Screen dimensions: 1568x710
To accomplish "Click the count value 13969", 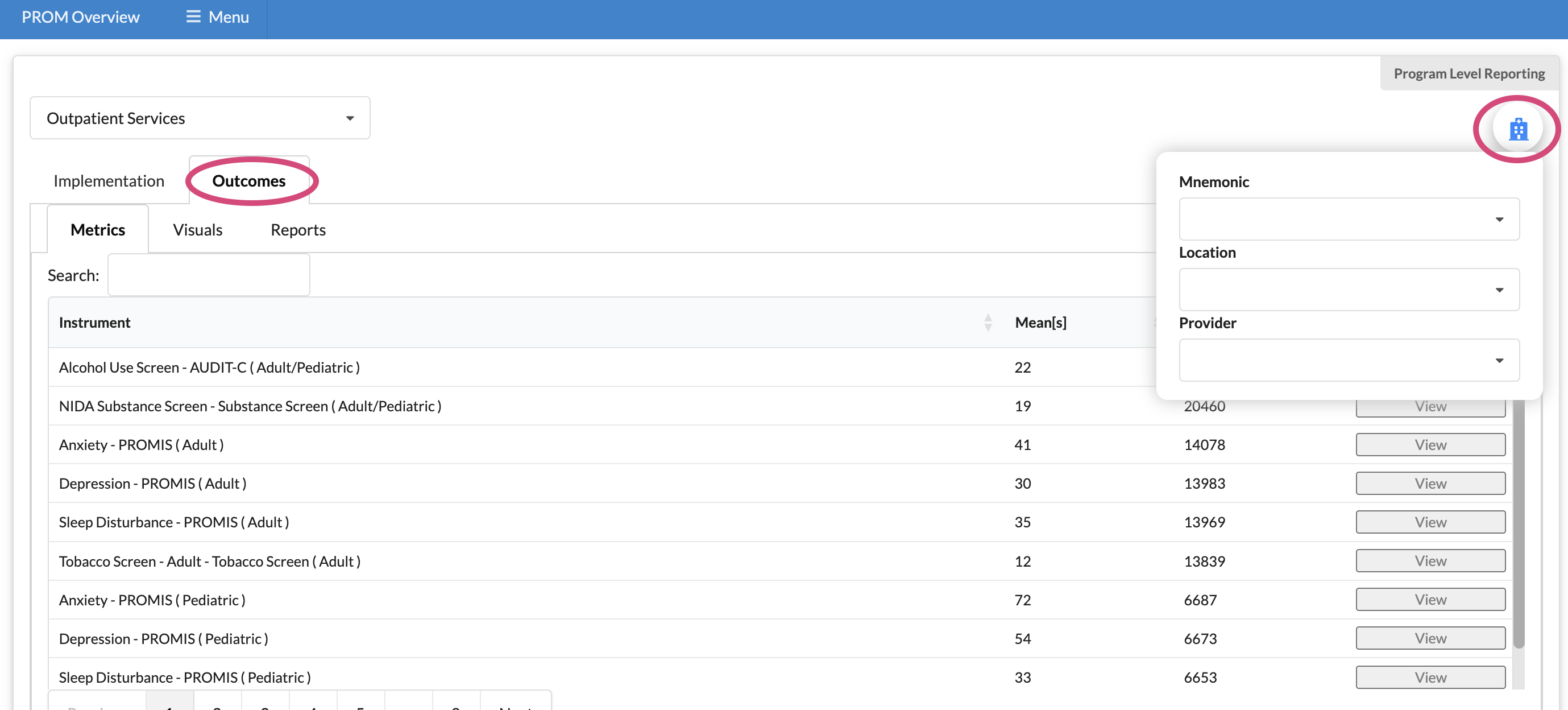I will click(1204, 522).
